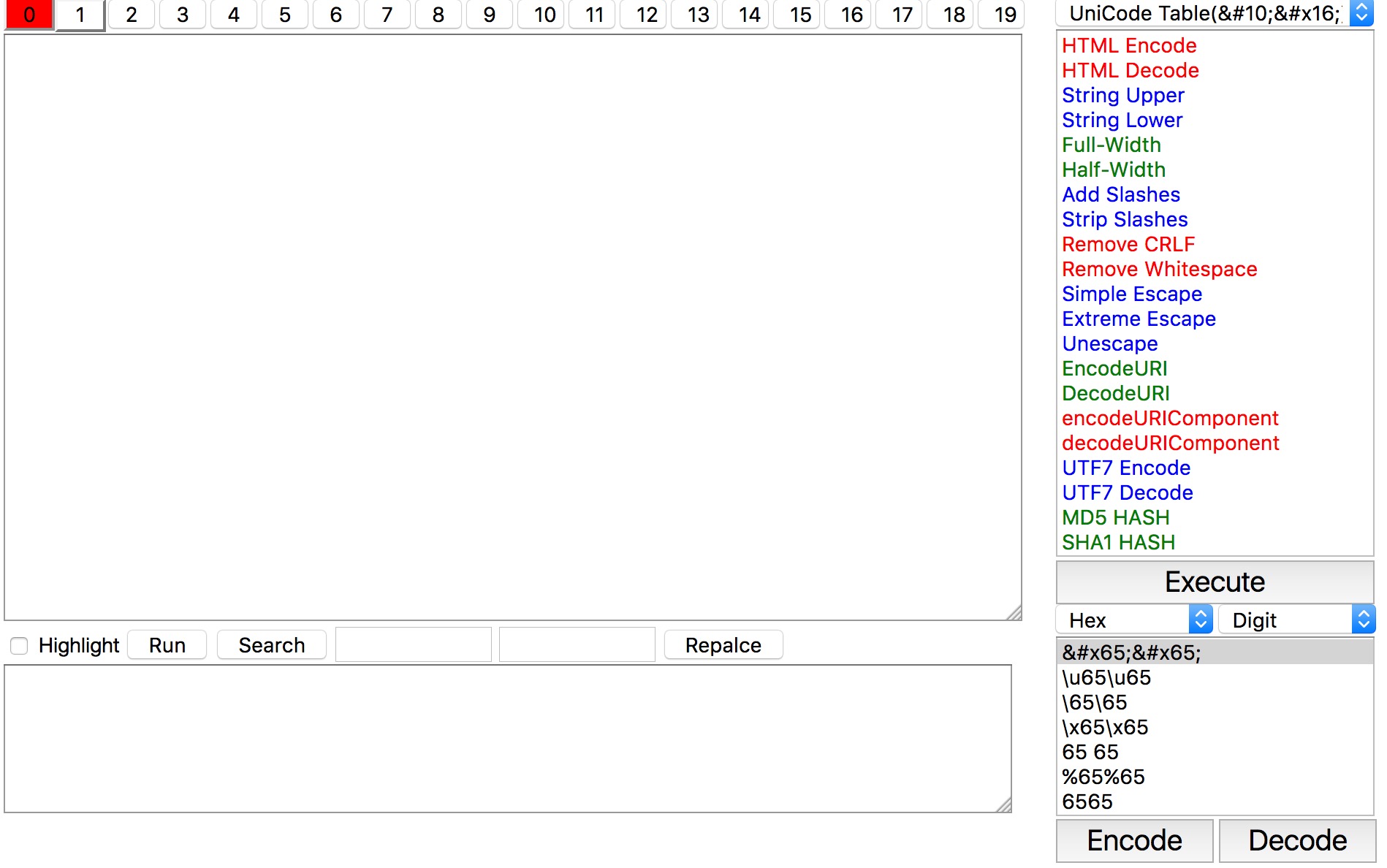Click the Decode button

(x=1297, y=840)
